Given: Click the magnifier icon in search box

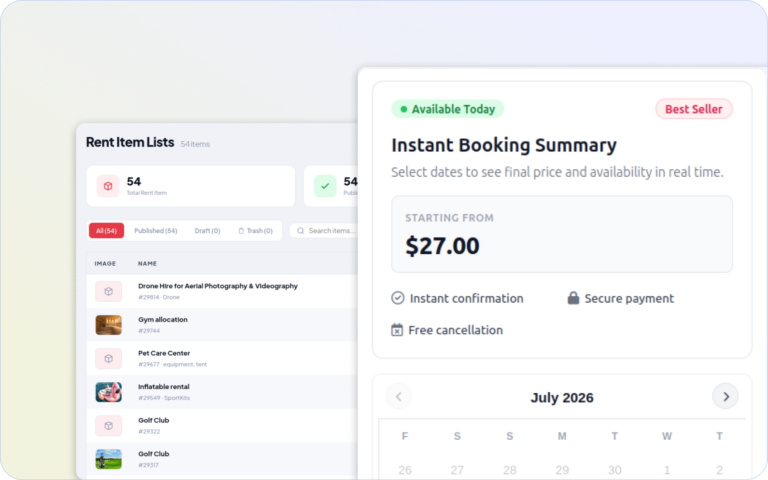Looking at the screenshot, I should 300,231.
